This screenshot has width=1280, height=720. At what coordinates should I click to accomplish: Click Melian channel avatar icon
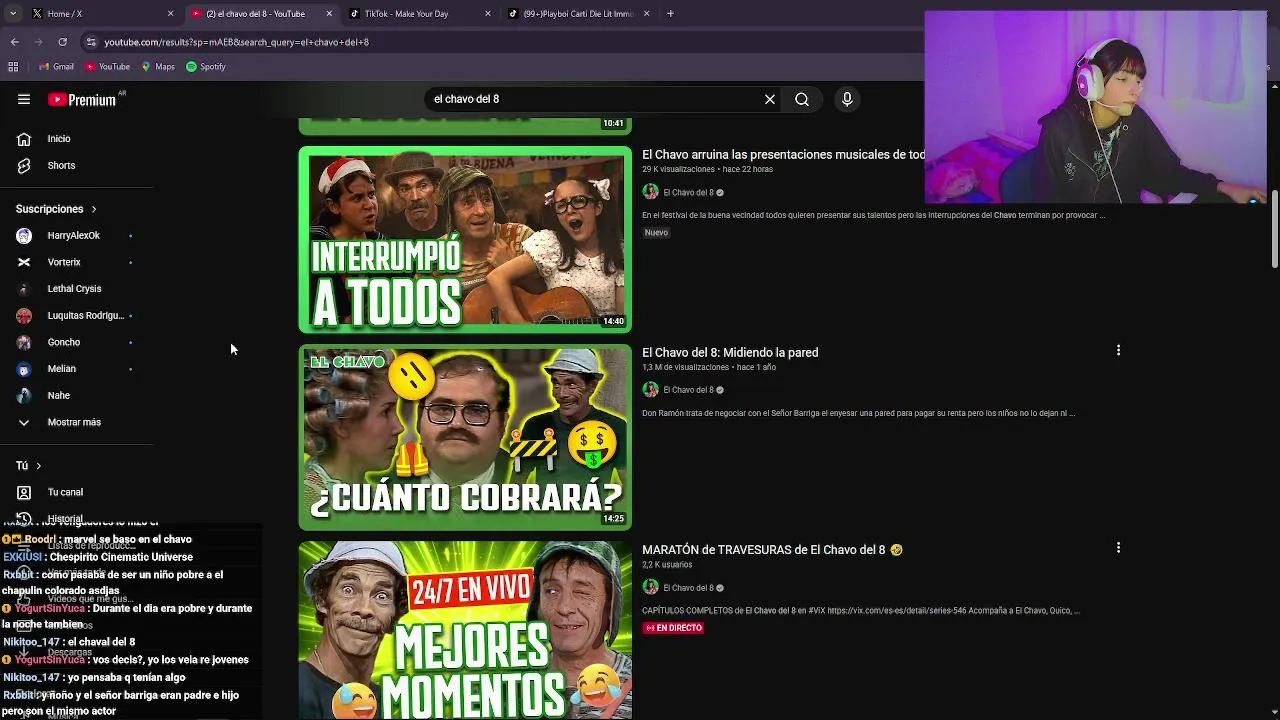tap(24, 369)
